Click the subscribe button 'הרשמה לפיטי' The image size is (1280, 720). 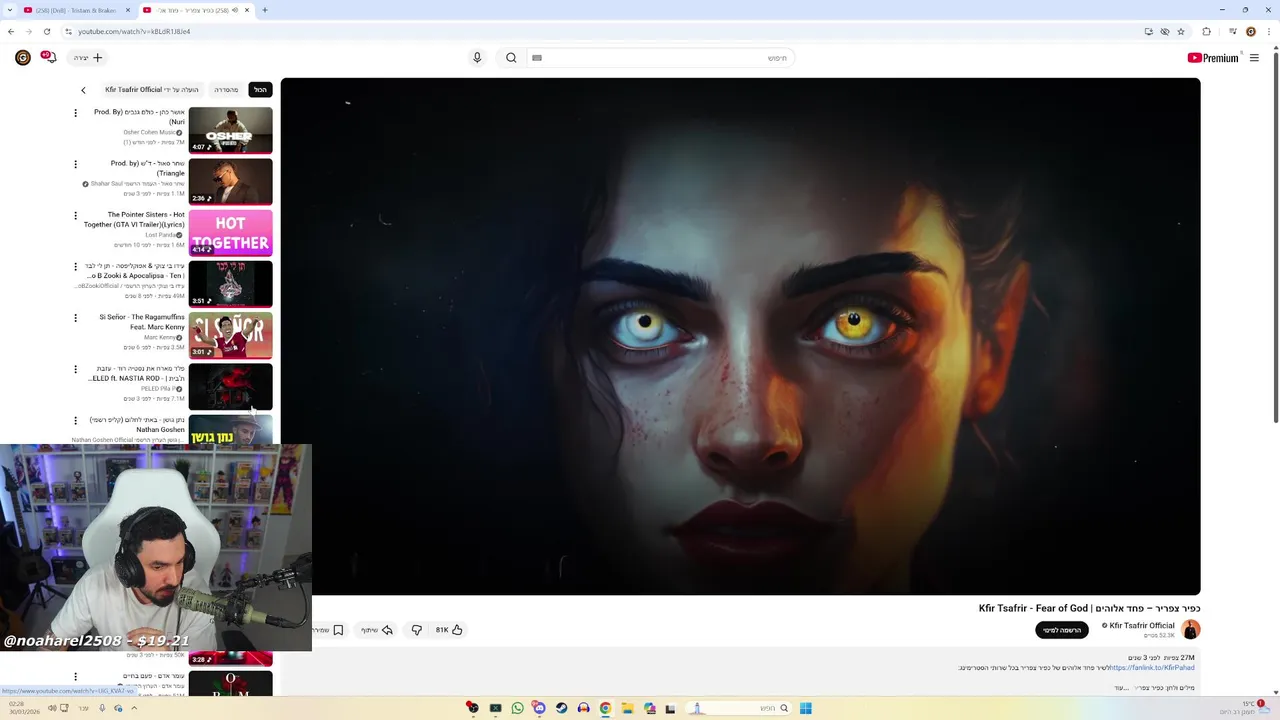point(1062,630)
